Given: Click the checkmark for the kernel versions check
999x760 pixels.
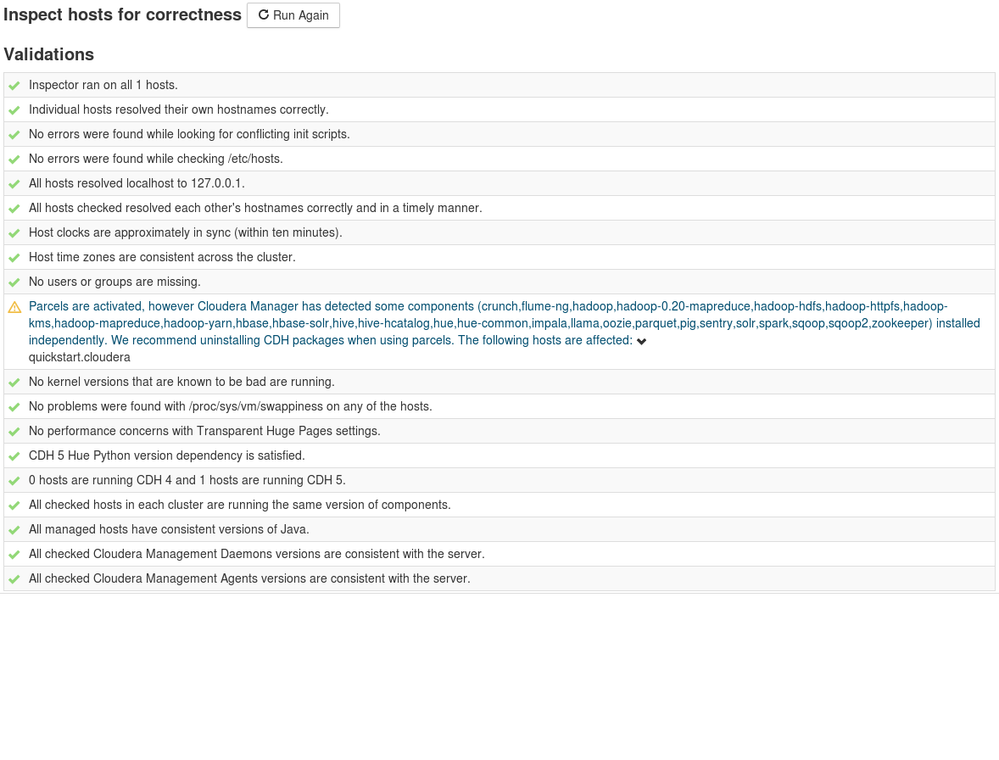Looking at the screenshot, I should pos(14,382).
